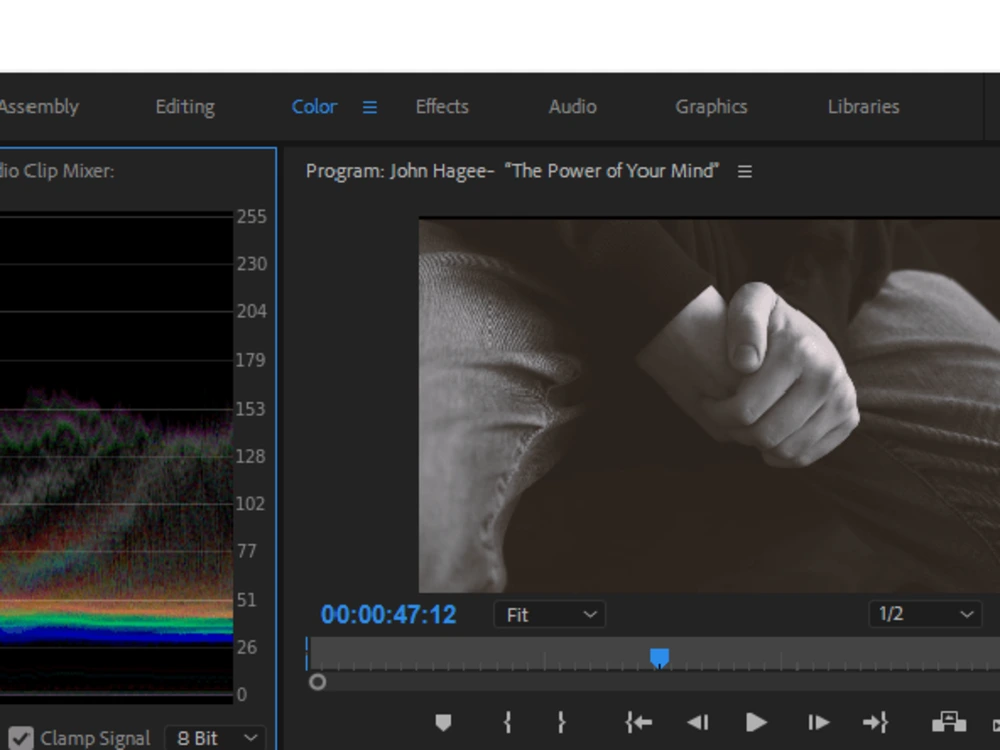Step forward one frame

click(818, 723)
